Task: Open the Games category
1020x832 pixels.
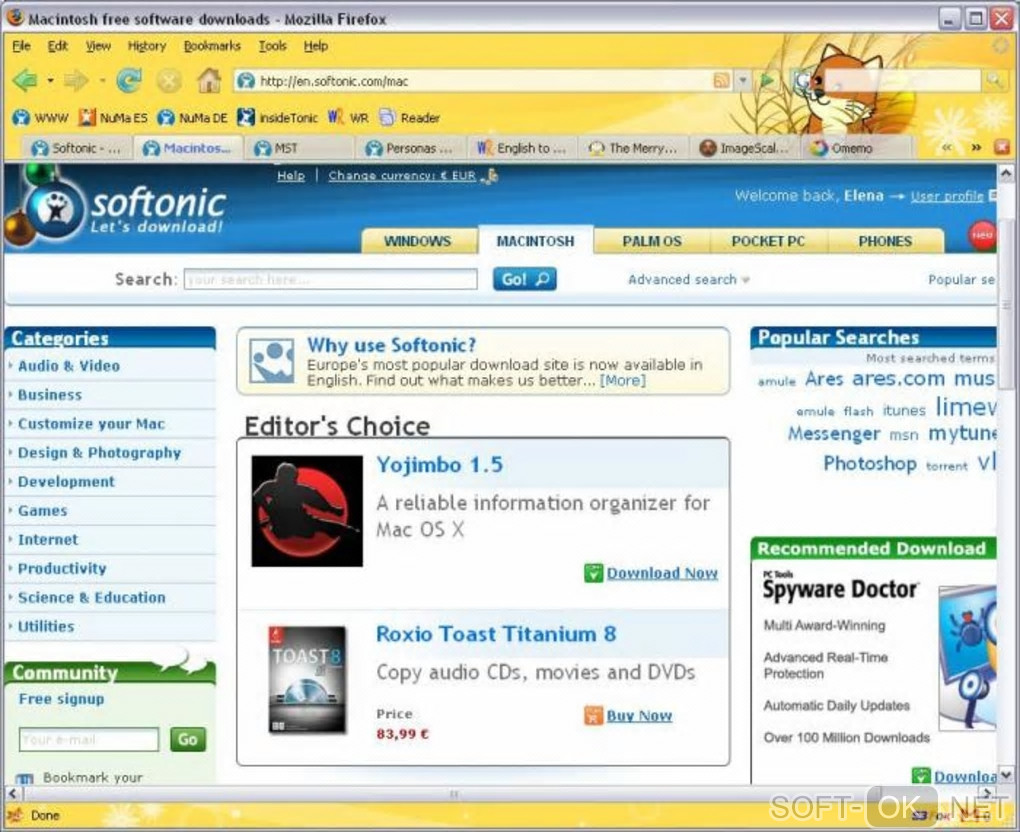Action: [42, 511]
